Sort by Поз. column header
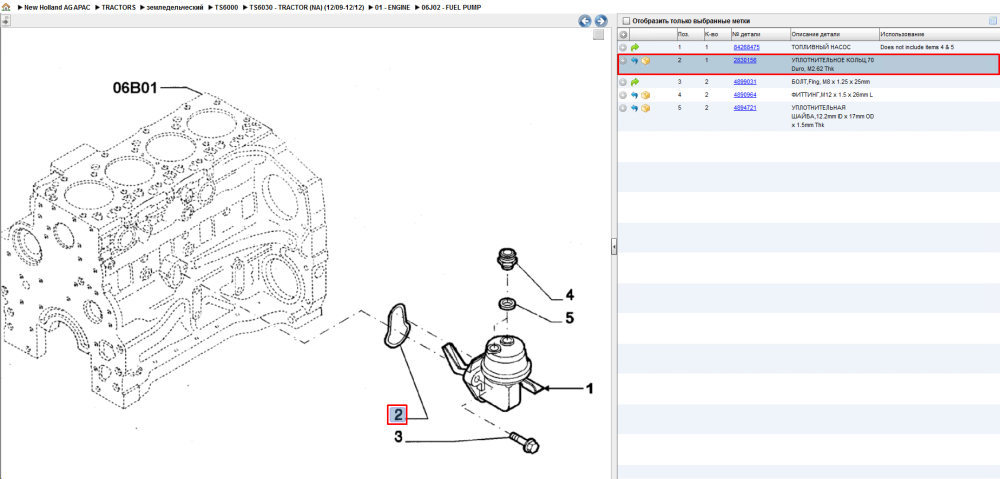This screenshot has height=479, width=1000. (x=689, y=34)
